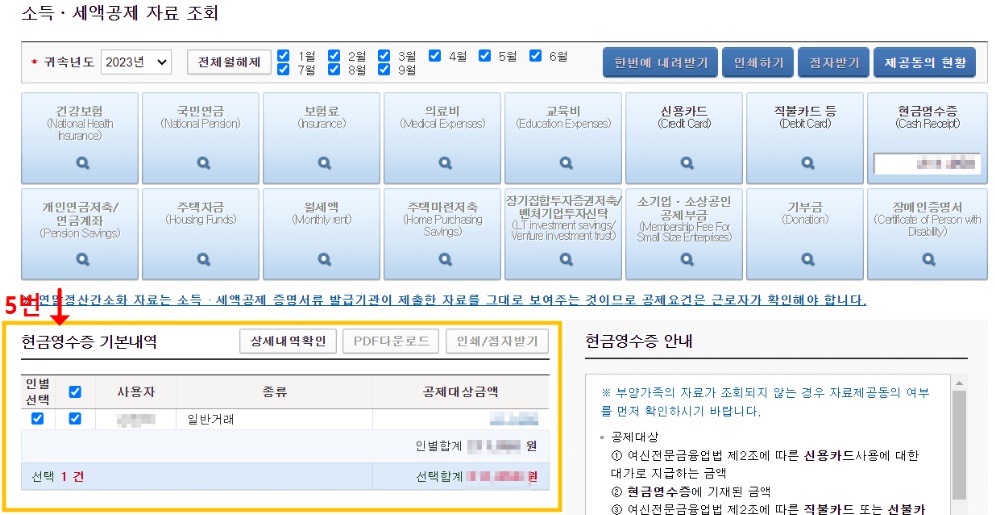
Task: Uncheck the 7월 month checkbox
Action: click(x=284, y=69)
